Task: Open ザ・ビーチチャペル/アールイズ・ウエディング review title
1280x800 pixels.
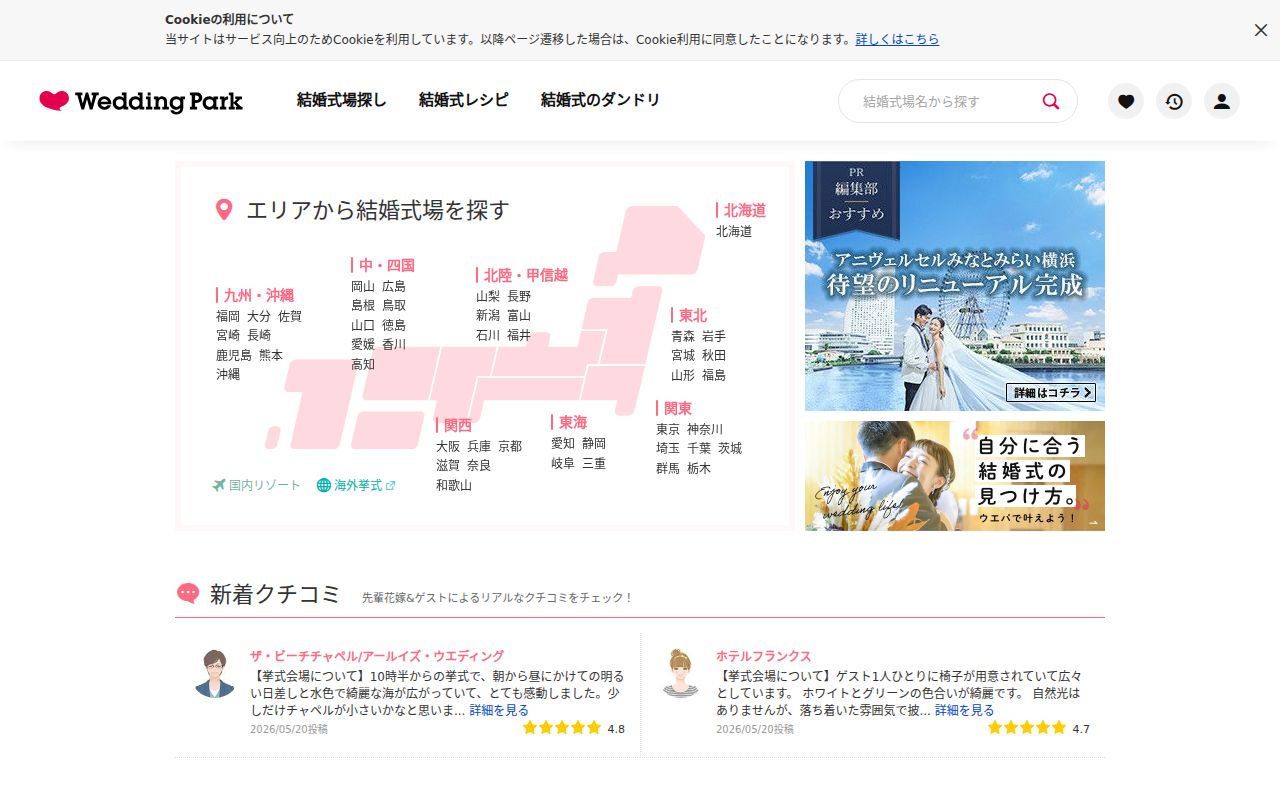Action: point(377,656)
